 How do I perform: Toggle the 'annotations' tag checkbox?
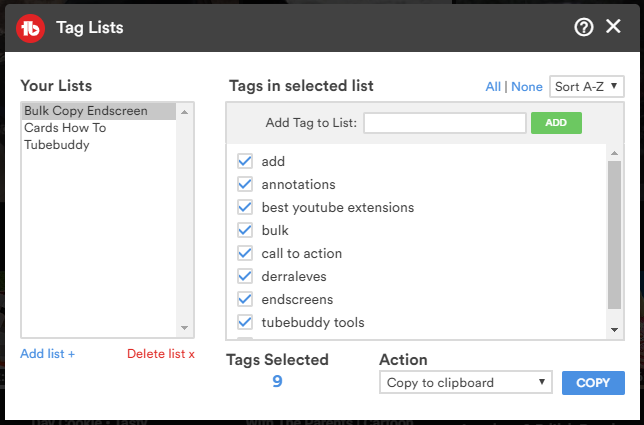244,184
